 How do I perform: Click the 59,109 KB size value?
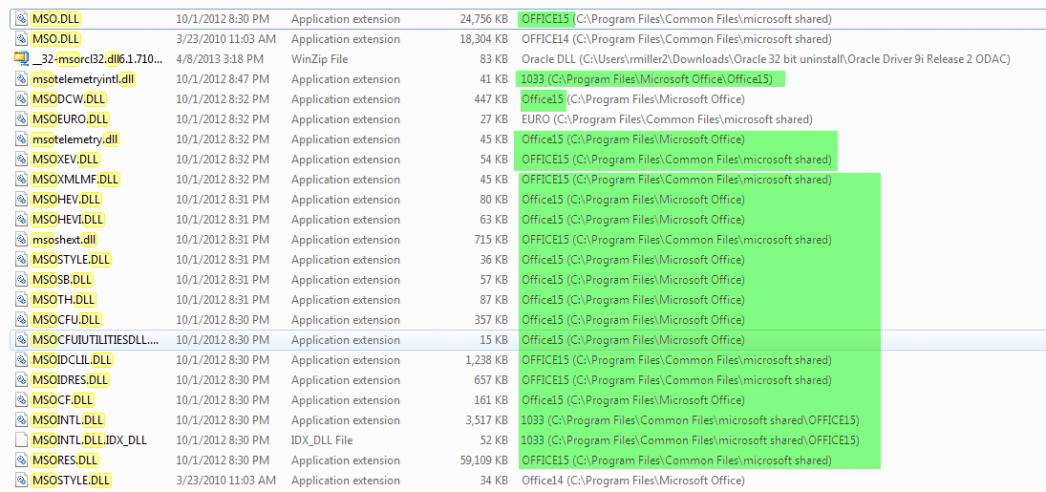[x=484, y=460]
